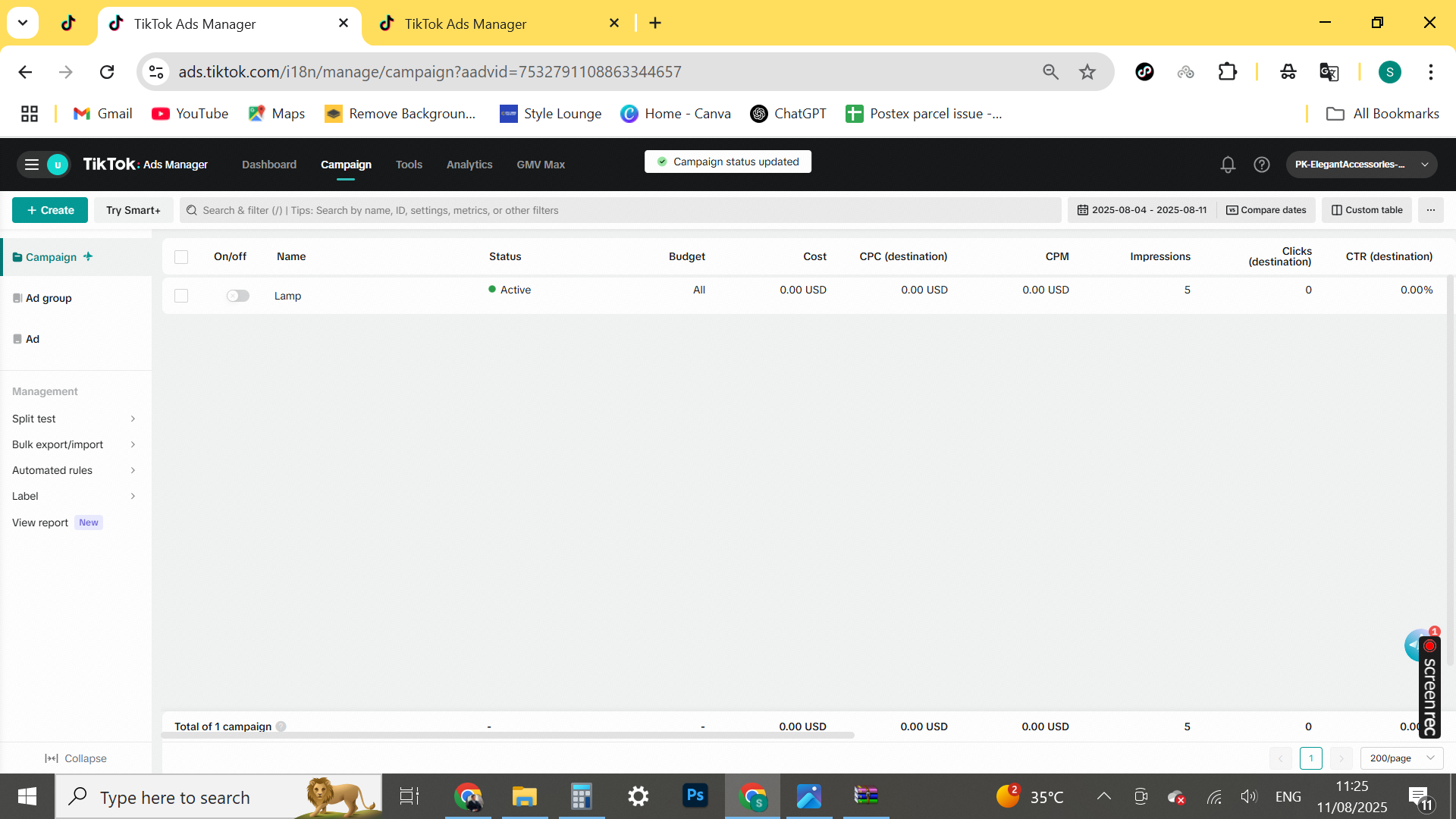
Task: Open Calculator from the taskbar
Action: coord(582,796)
